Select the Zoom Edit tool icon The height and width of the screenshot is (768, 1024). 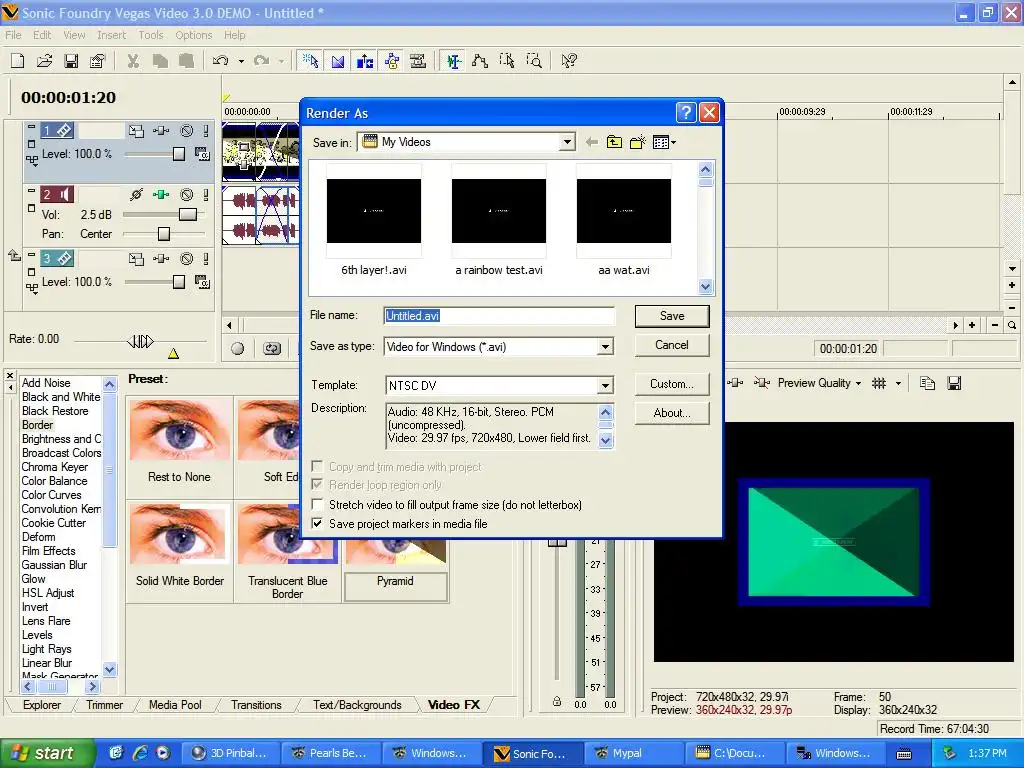coord(534,61)
